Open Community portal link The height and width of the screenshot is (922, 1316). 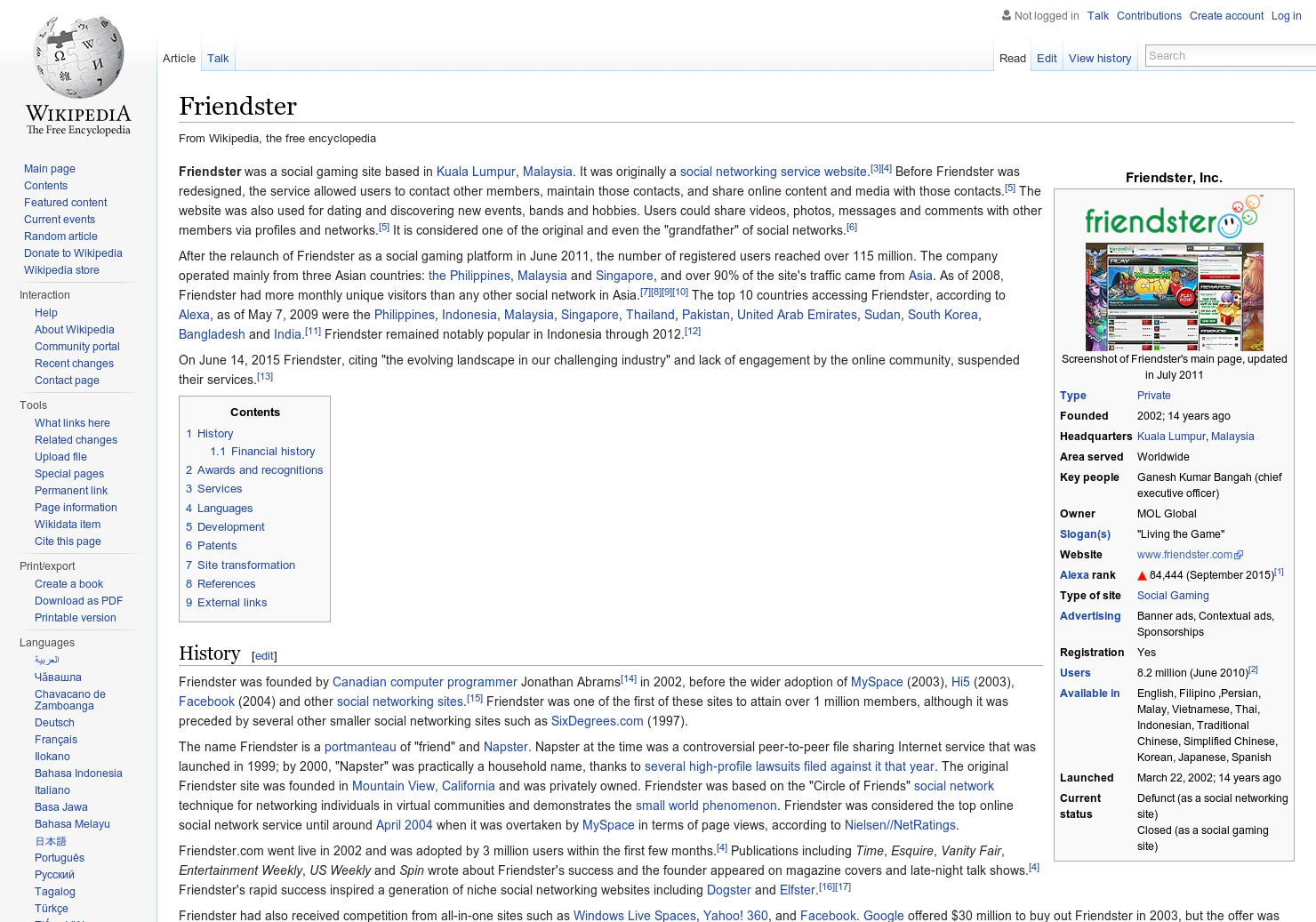77,347
